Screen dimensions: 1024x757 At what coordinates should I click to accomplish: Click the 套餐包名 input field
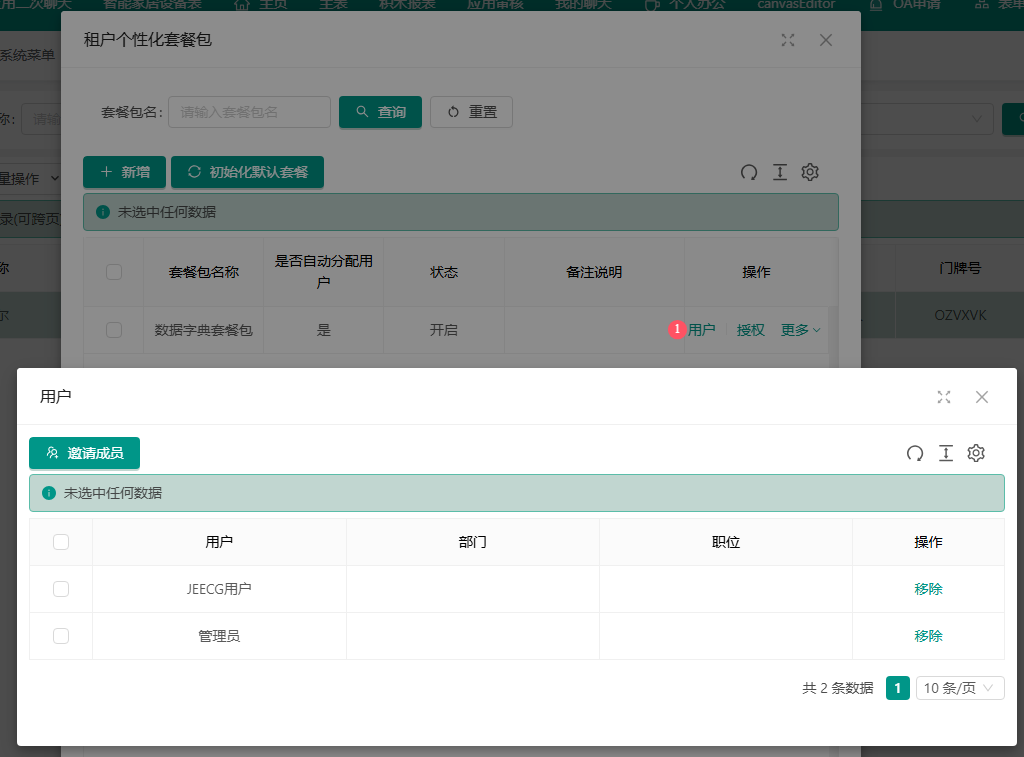249,112
